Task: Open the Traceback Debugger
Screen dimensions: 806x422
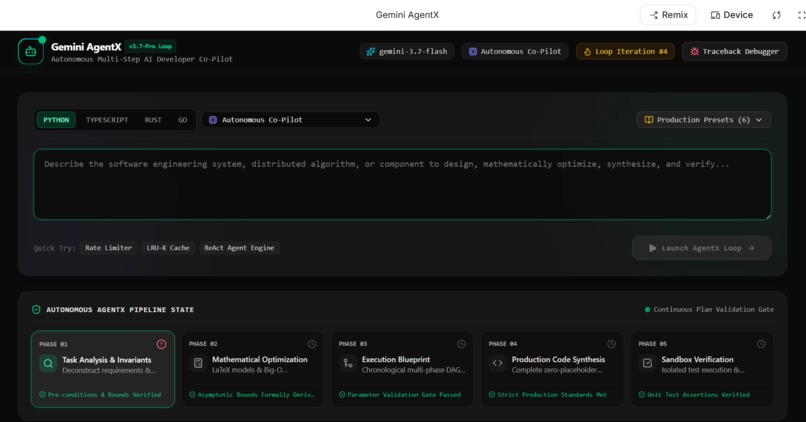Action: coord(735,51)
